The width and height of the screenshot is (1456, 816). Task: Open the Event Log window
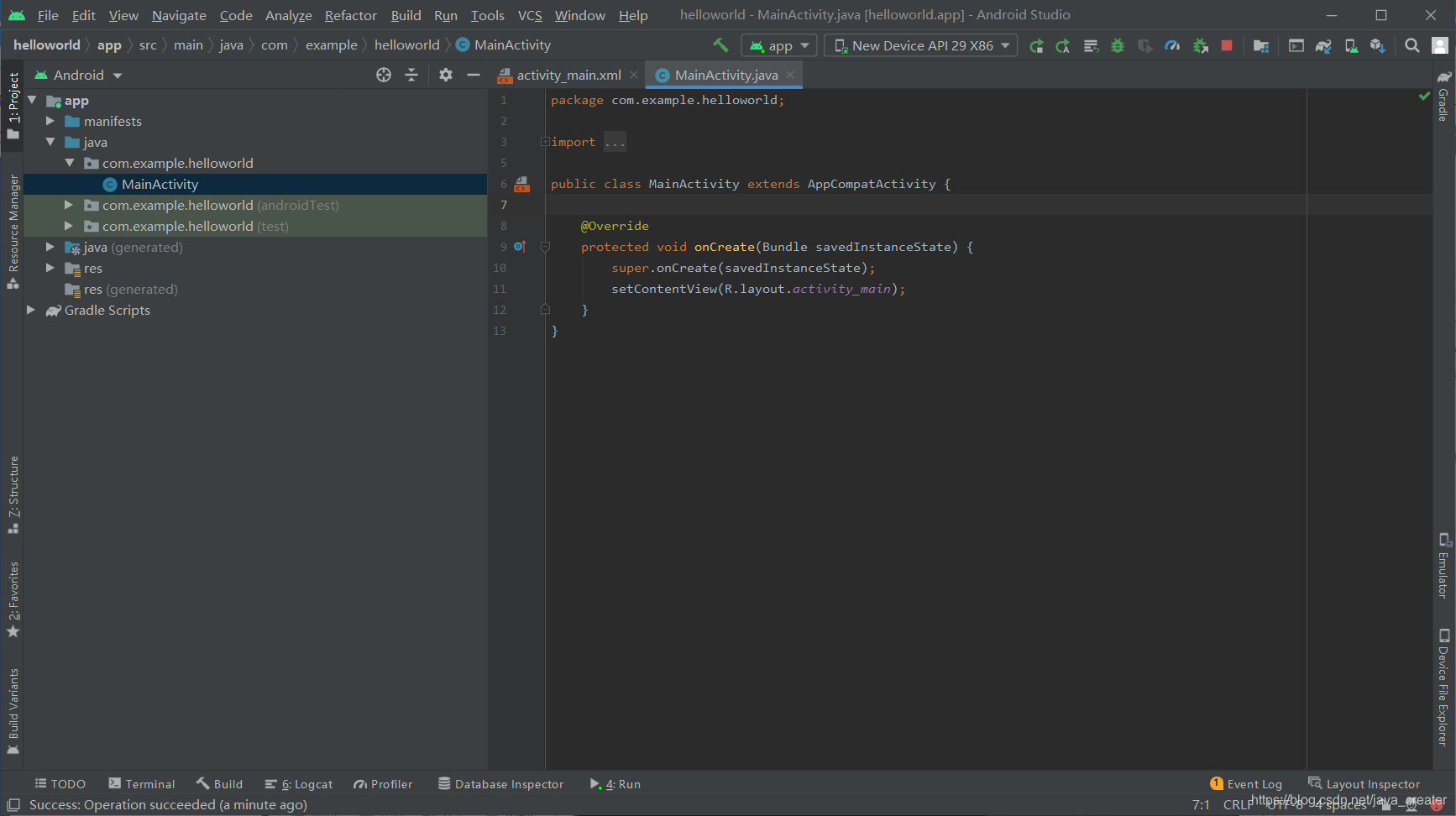(x=1246, y=784)
